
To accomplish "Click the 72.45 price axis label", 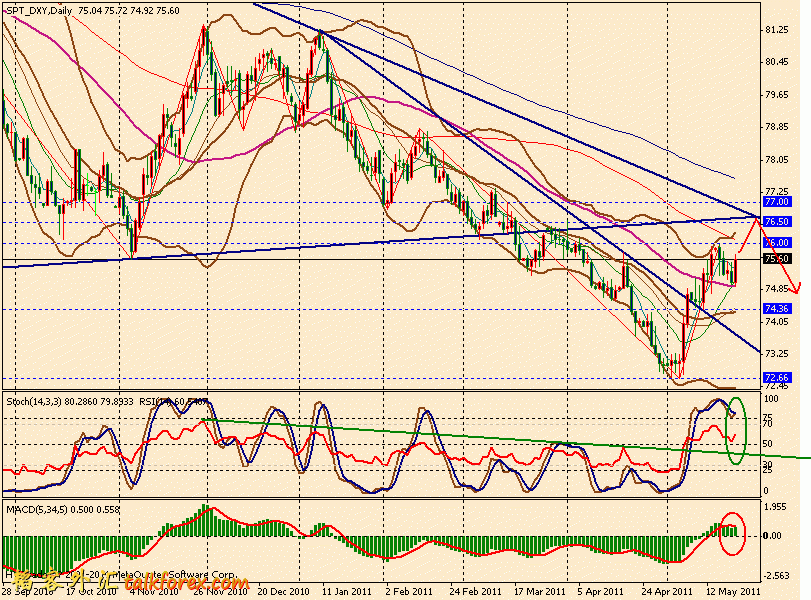I will point(776,386).
